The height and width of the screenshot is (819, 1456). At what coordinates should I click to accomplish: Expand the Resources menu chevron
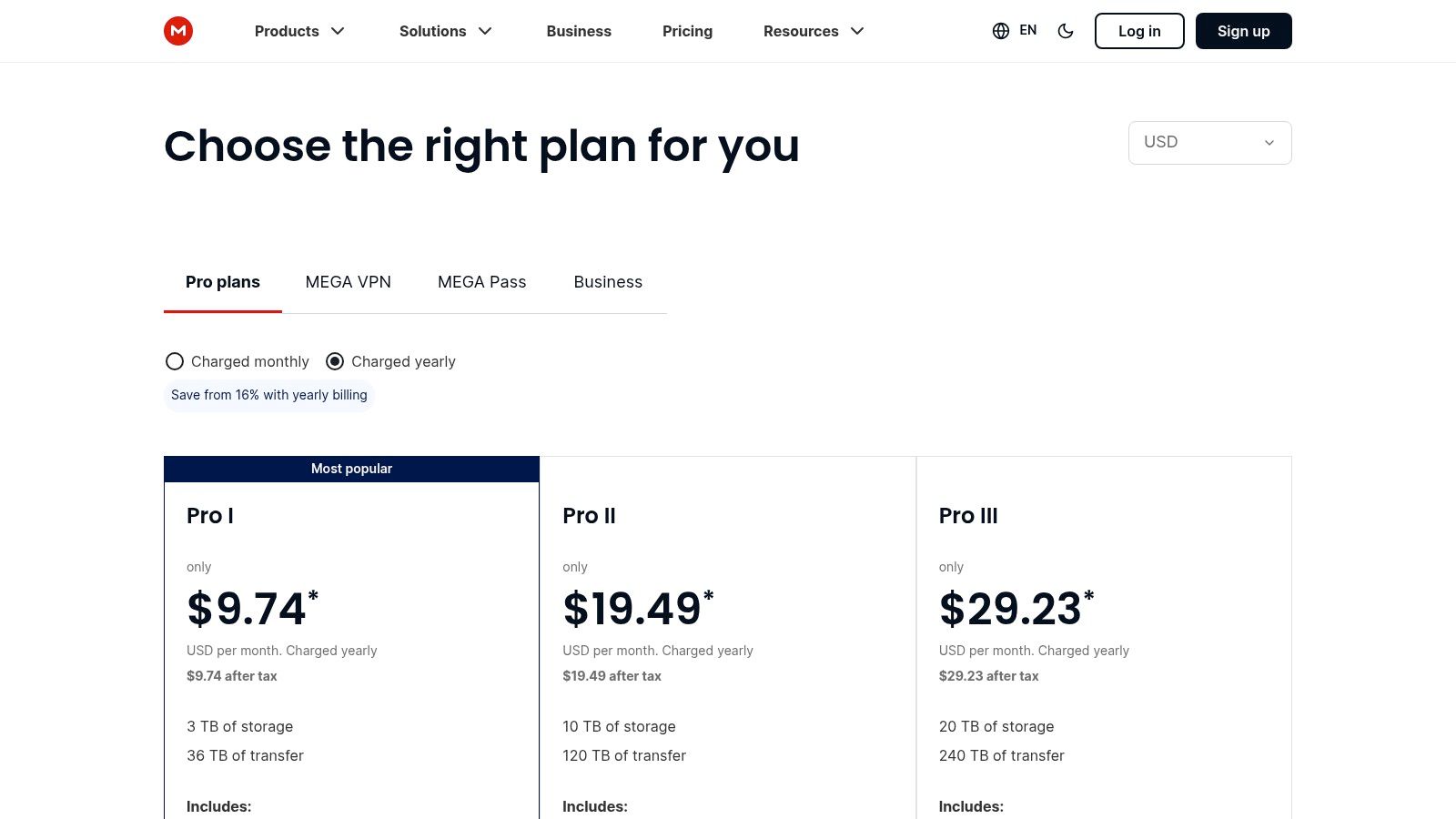coord(857,31)
